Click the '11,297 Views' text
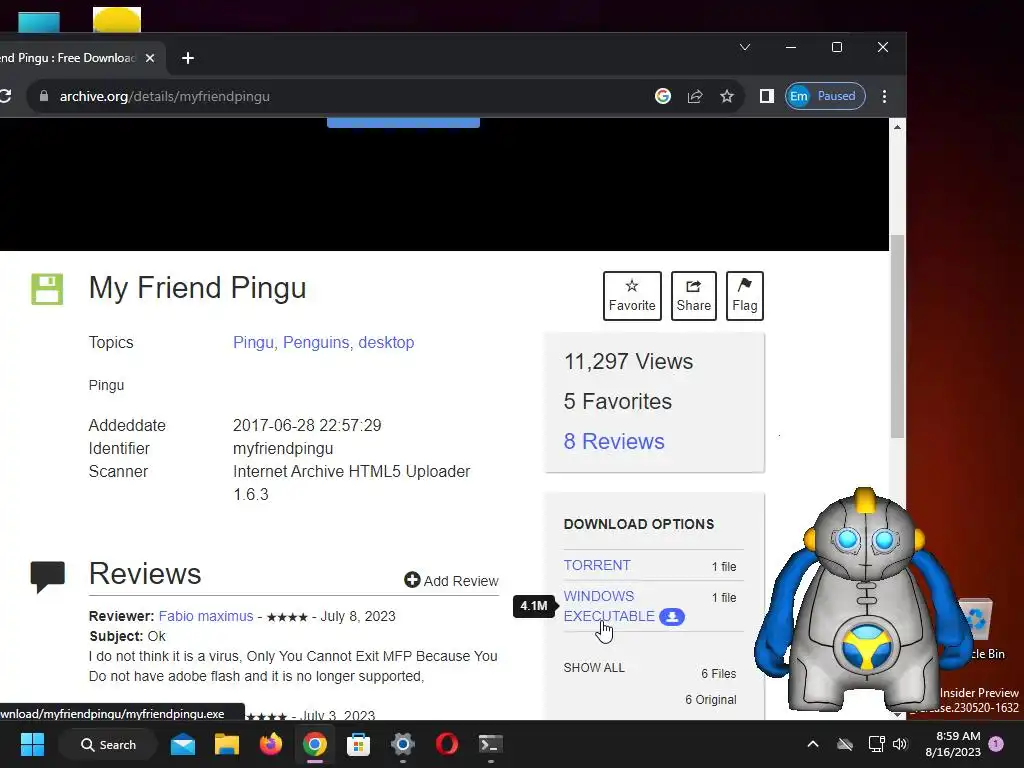Viewport: 1024px width, 768px height. [628, 361]
